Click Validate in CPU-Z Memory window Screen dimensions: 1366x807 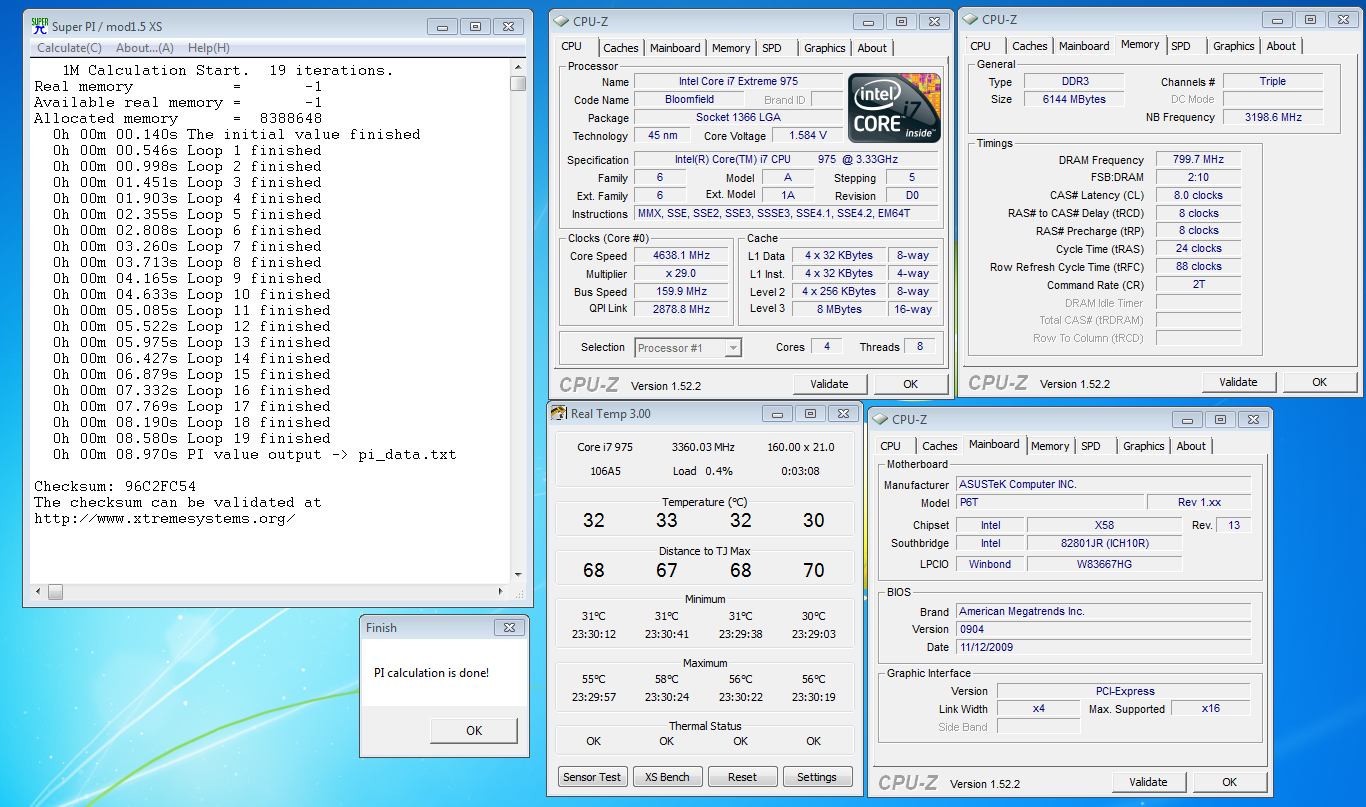[x=1239, y=382]
